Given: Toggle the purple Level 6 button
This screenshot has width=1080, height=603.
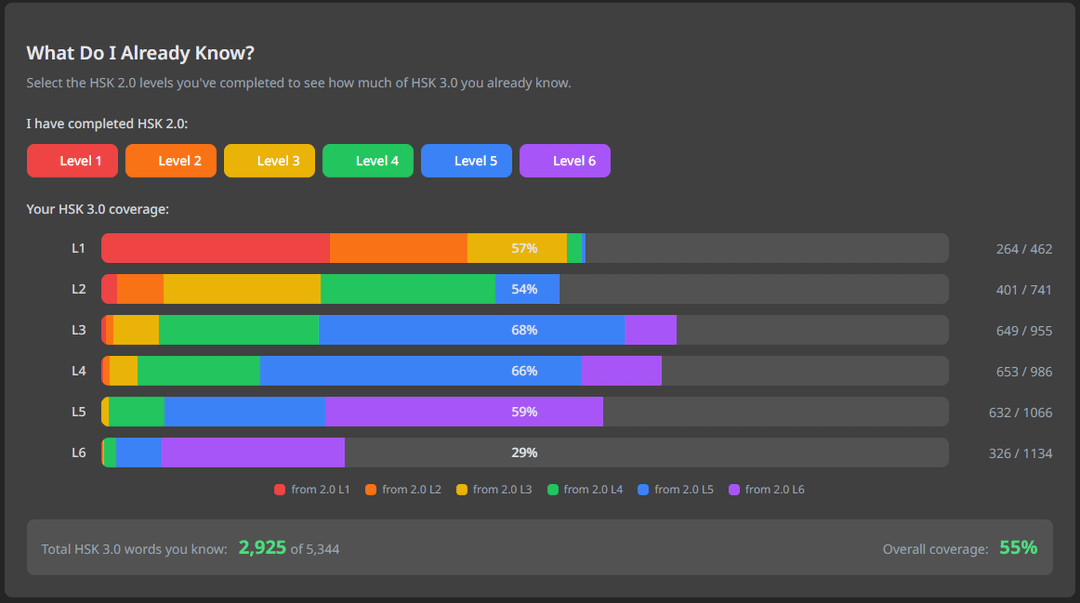Looking at the screenshot, I should point(565,161).
